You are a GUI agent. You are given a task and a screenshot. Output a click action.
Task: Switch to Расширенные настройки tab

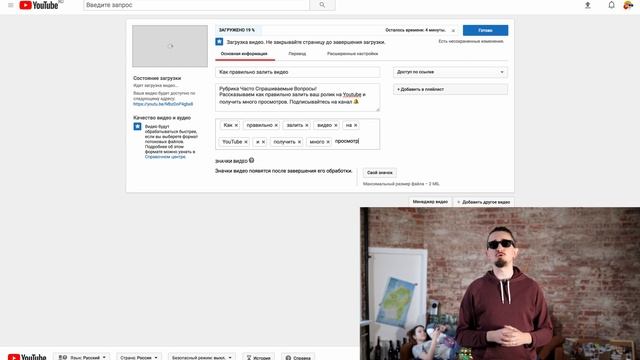coord(352,54)
